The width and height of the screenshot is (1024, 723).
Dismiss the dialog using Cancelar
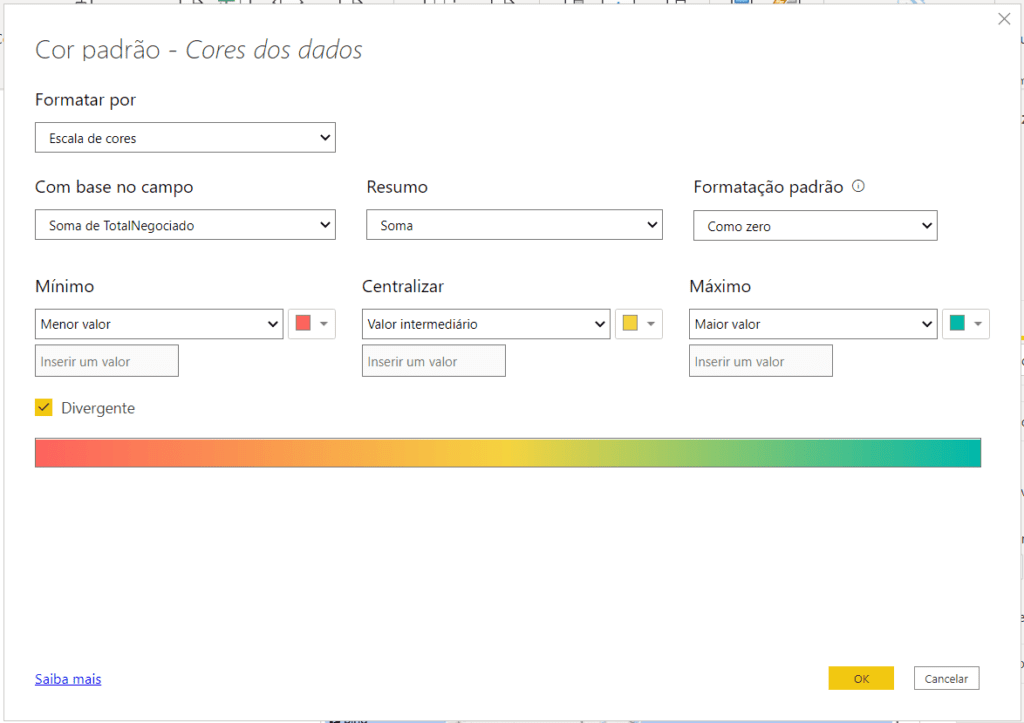click(x=946, y=677)
